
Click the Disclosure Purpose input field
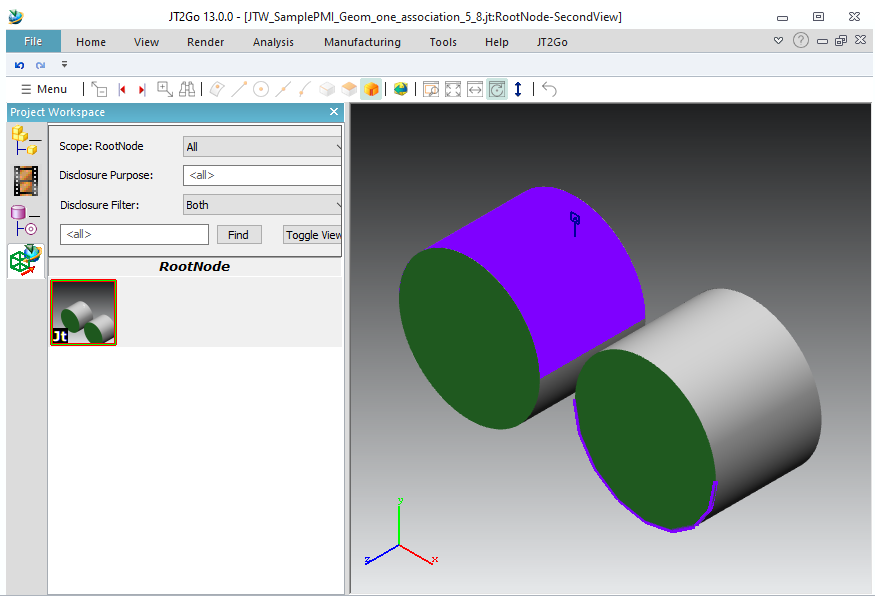[x=262, y=175]
